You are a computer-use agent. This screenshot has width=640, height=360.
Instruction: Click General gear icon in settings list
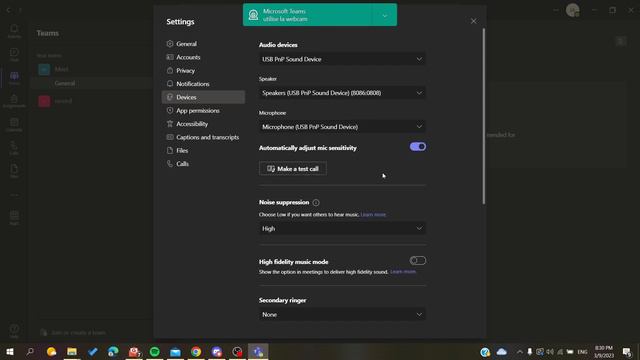tap(170, 44)
